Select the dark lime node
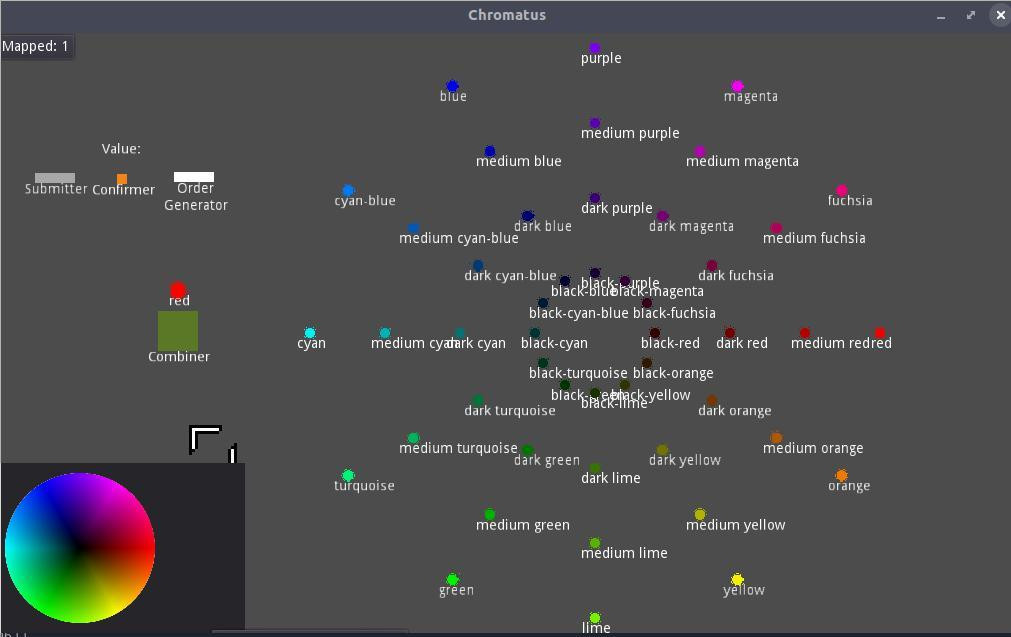The height and width of the screenshot is (637, 1011). coord(594,468)
